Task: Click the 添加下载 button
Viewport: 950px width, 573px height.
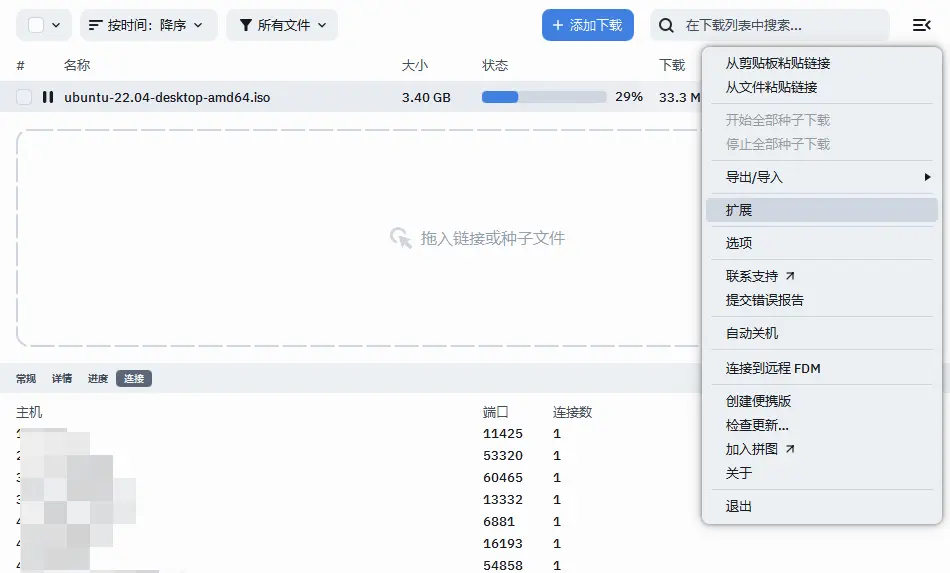Action: click(x=588, y=25)
